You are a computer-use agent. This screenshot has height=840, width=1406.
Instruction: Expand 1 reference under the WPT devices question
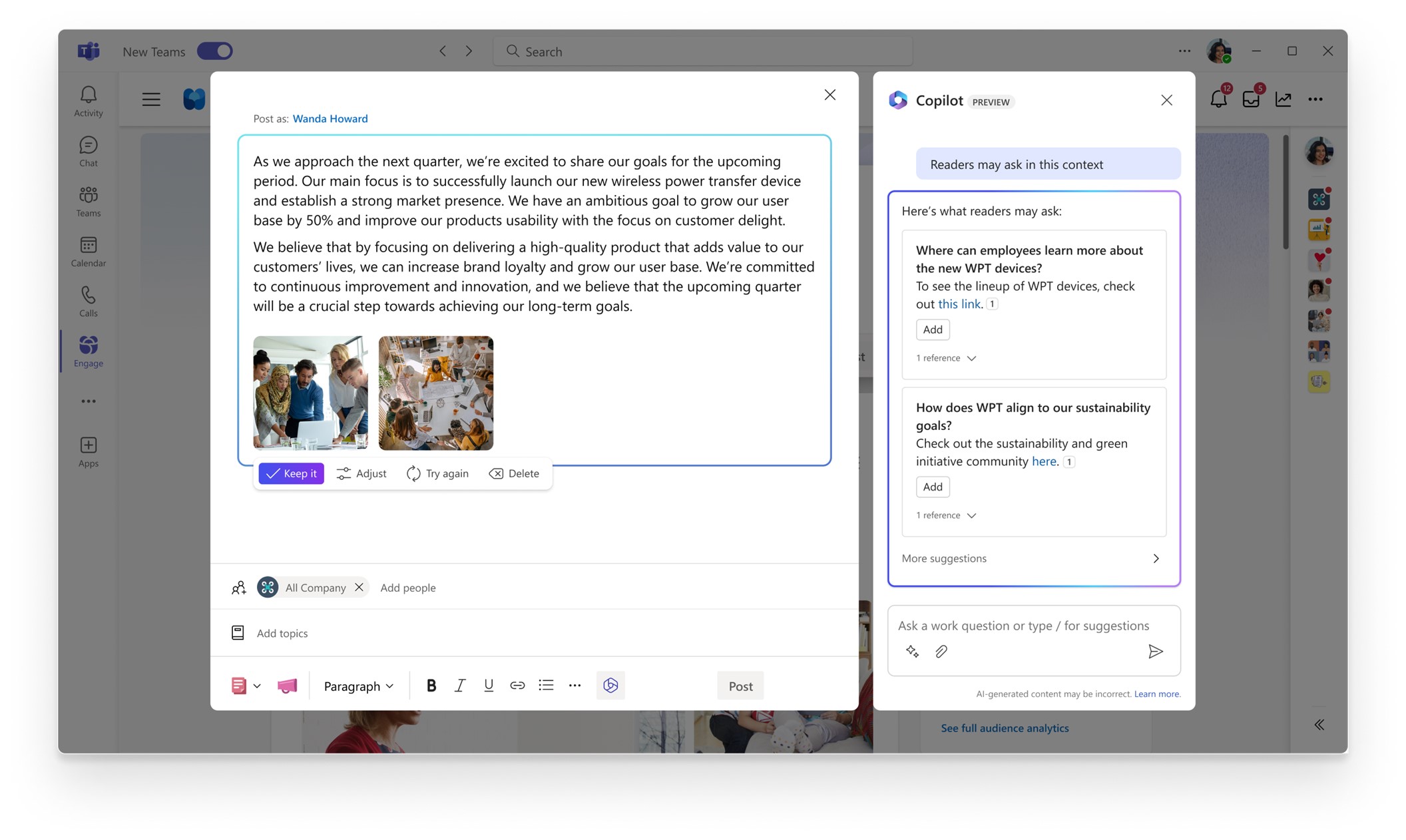(945, 357)
